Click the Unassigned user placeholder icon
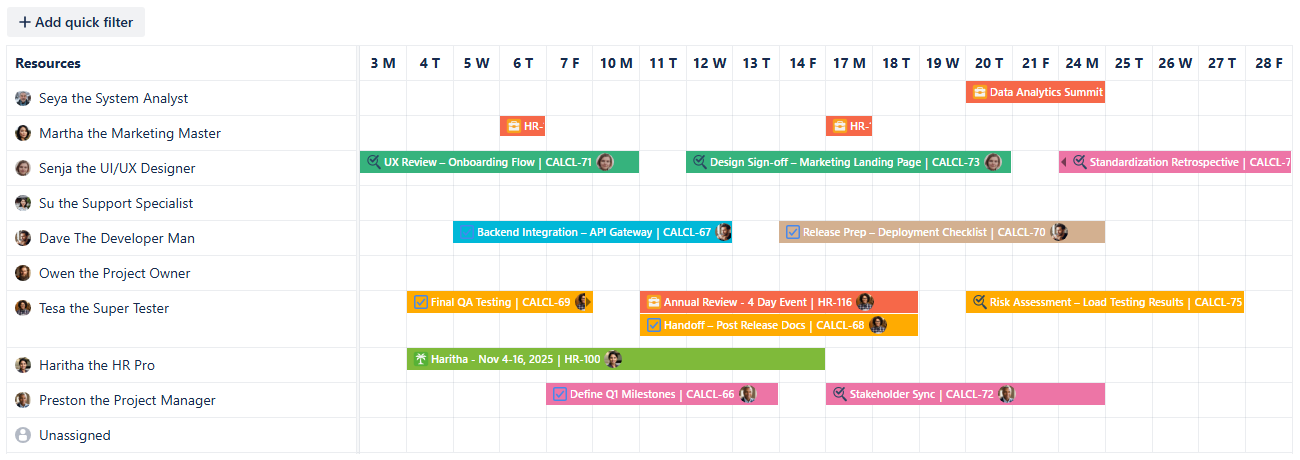Screen dimensions: 1300x460 pyautogui.click(x=23, y=435)
